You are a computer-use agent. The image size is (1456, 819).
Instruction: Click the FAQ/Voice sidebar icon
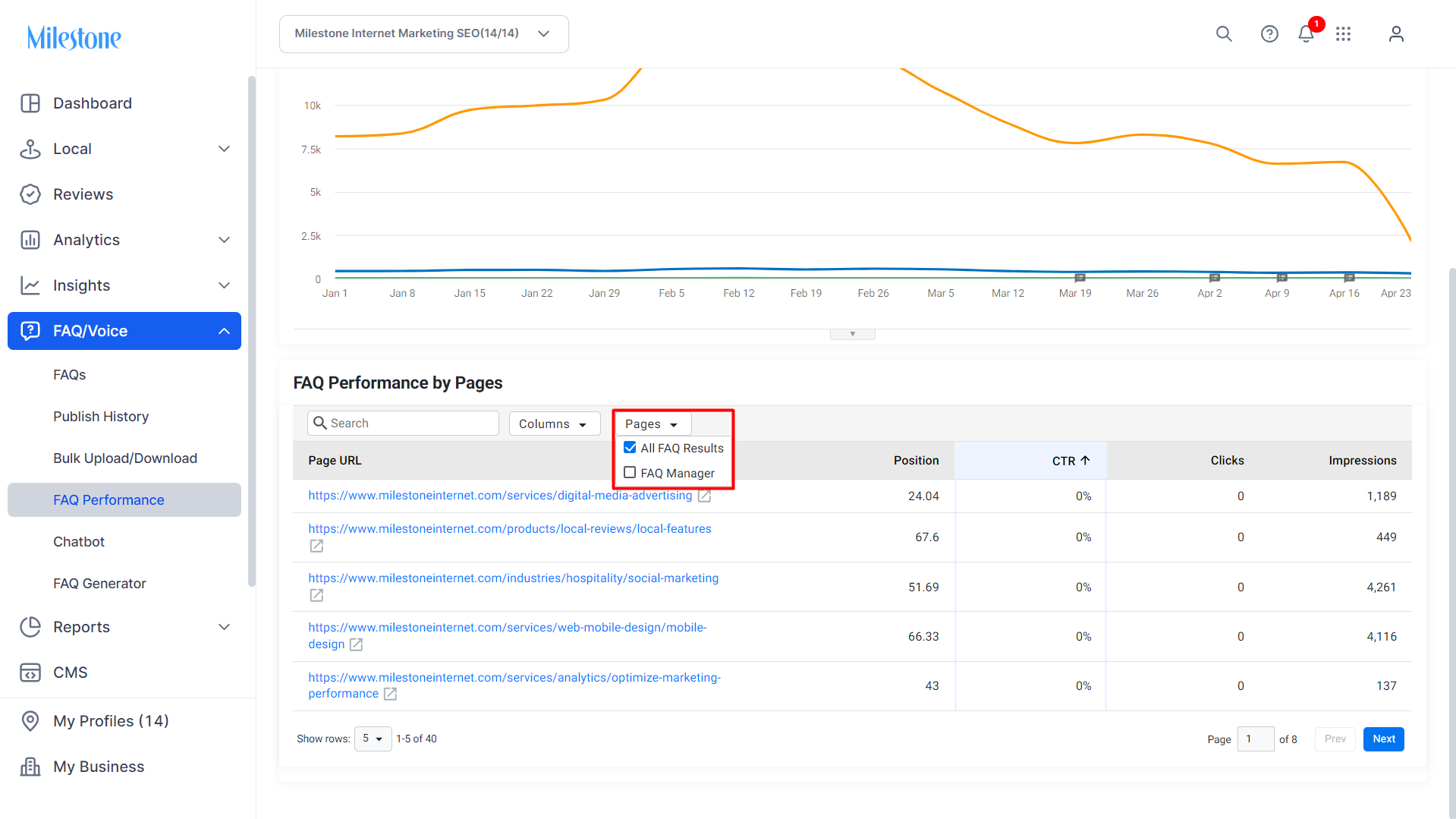coord(30,331)
